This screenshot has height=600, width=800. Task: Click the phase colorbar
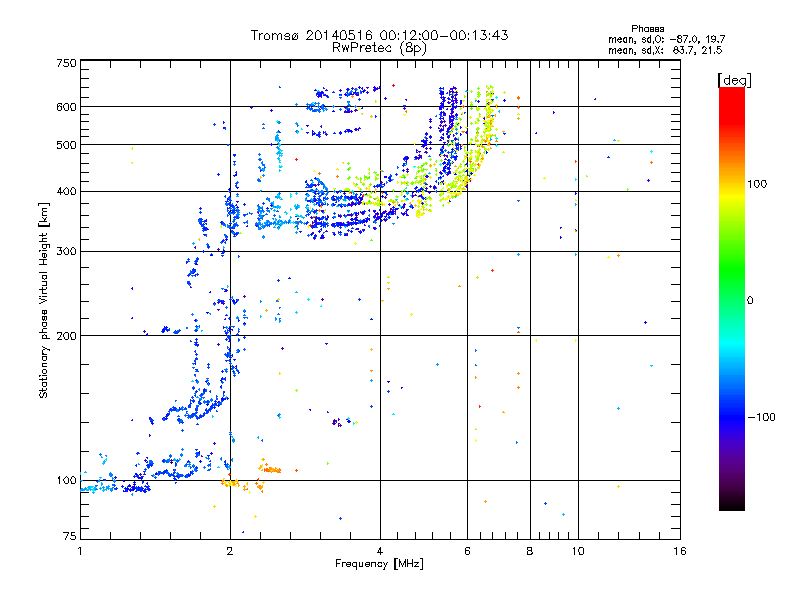732,299
